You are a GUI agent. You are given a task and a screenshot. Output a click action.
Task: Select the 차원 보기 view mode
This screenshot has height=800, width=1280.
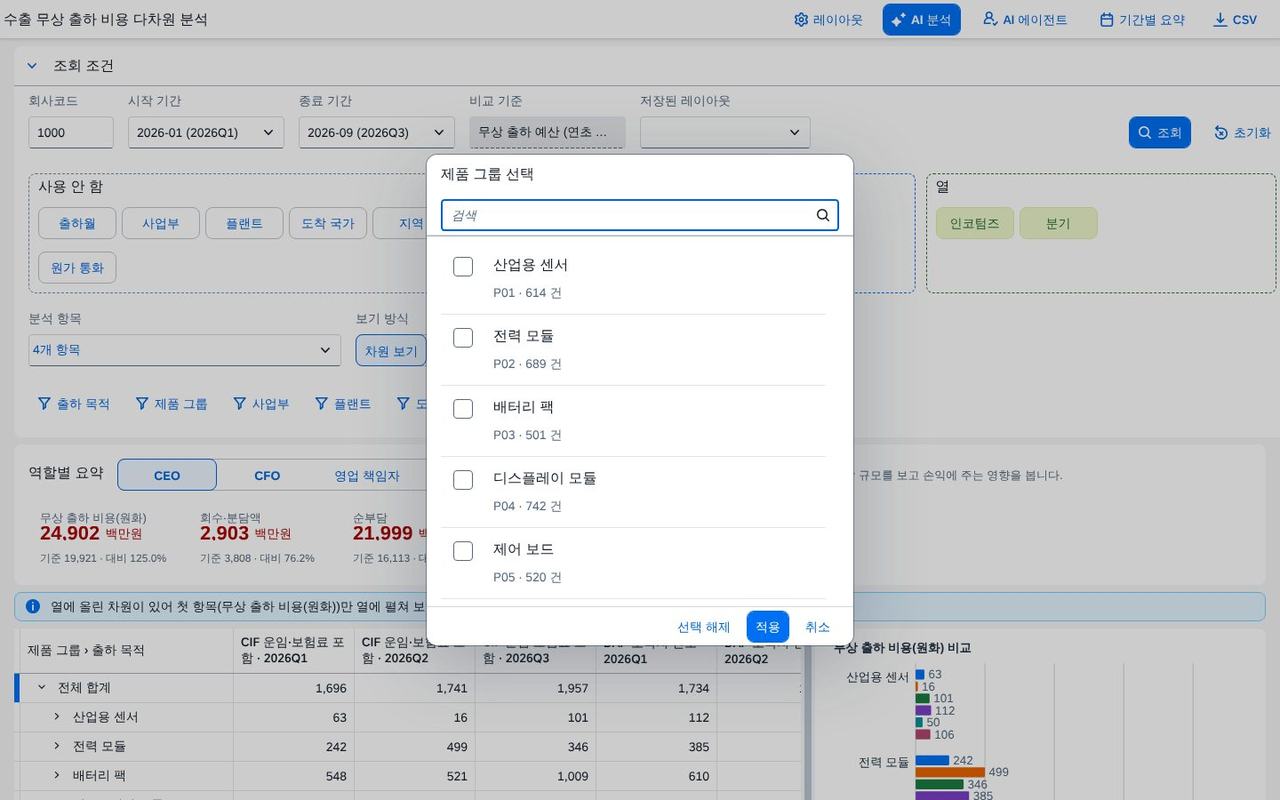click(391, 350)
